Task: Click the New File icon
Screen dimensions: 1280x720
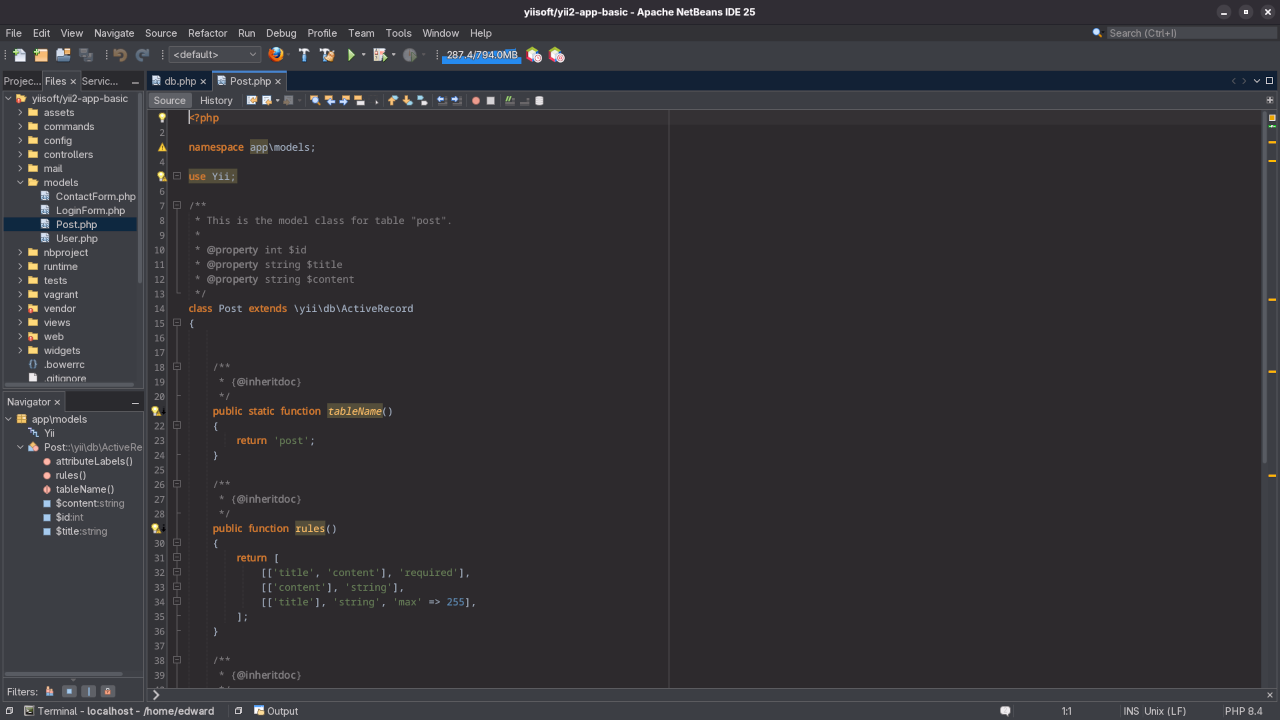Action: pyautogui.click(x=19, y=55)
